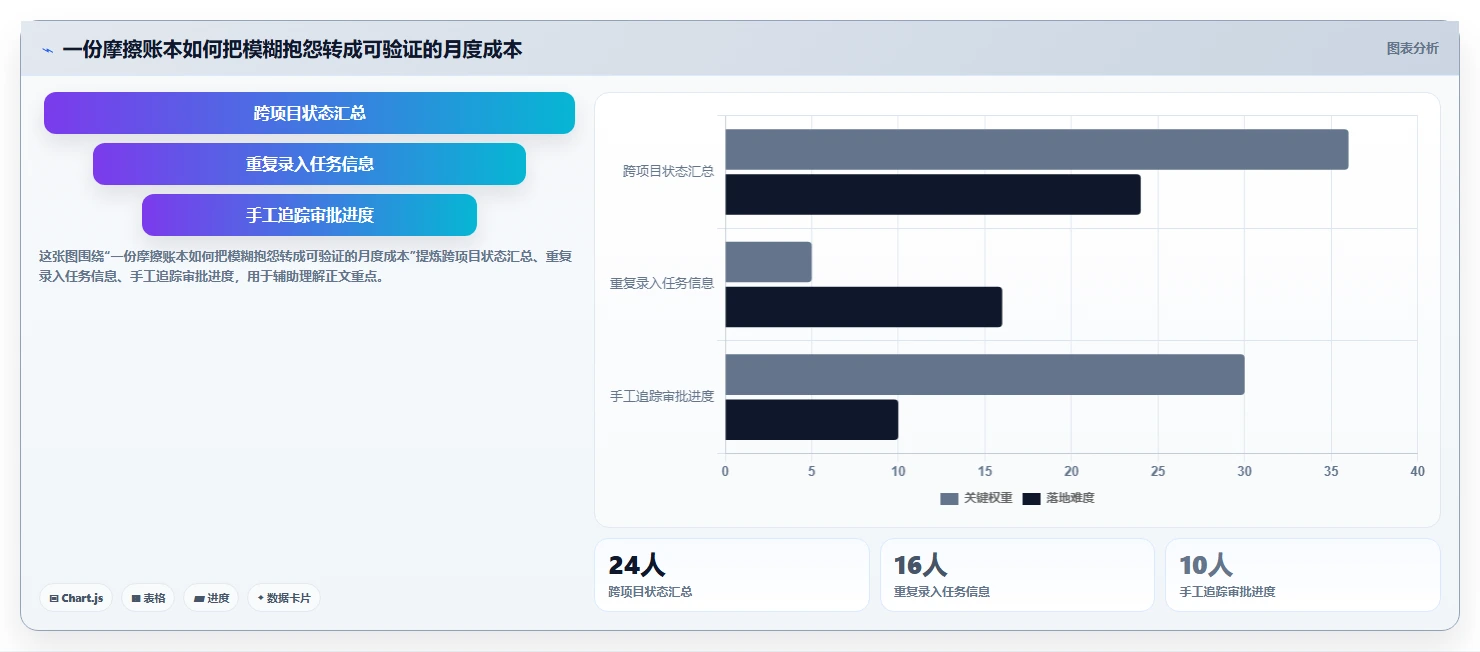
Task: Click the chart axis label 跨项目状态汇总
Action: (x=668, y=171)
